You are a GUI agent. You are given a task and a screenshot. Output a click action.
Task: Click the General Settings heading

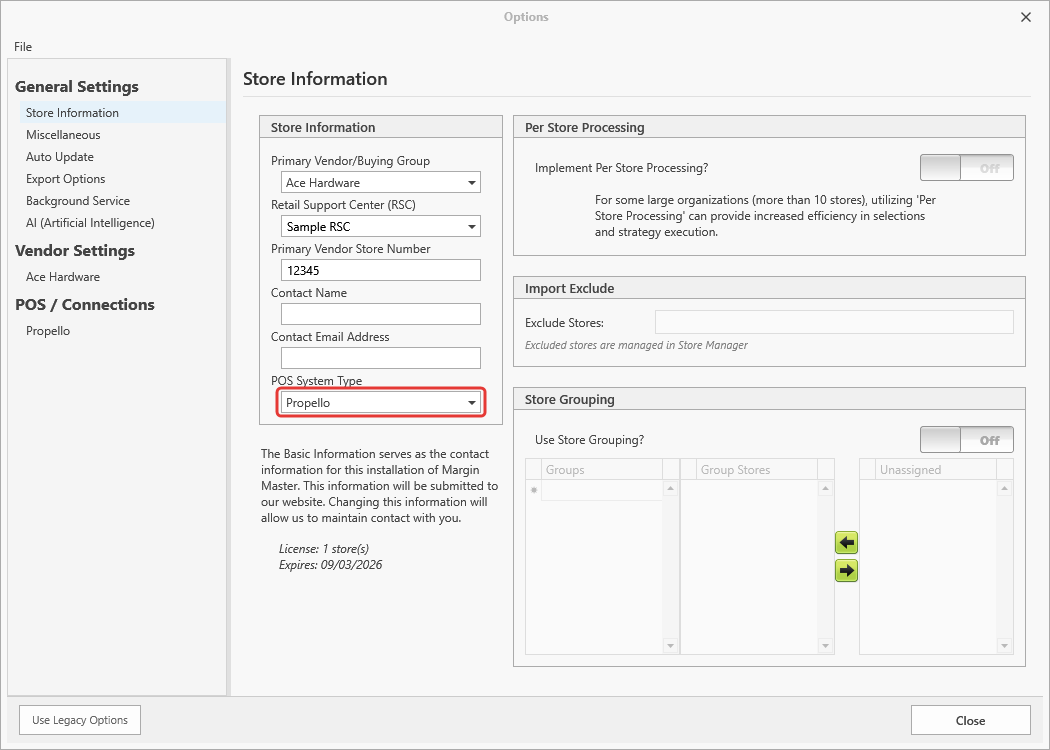pos(77,86)
